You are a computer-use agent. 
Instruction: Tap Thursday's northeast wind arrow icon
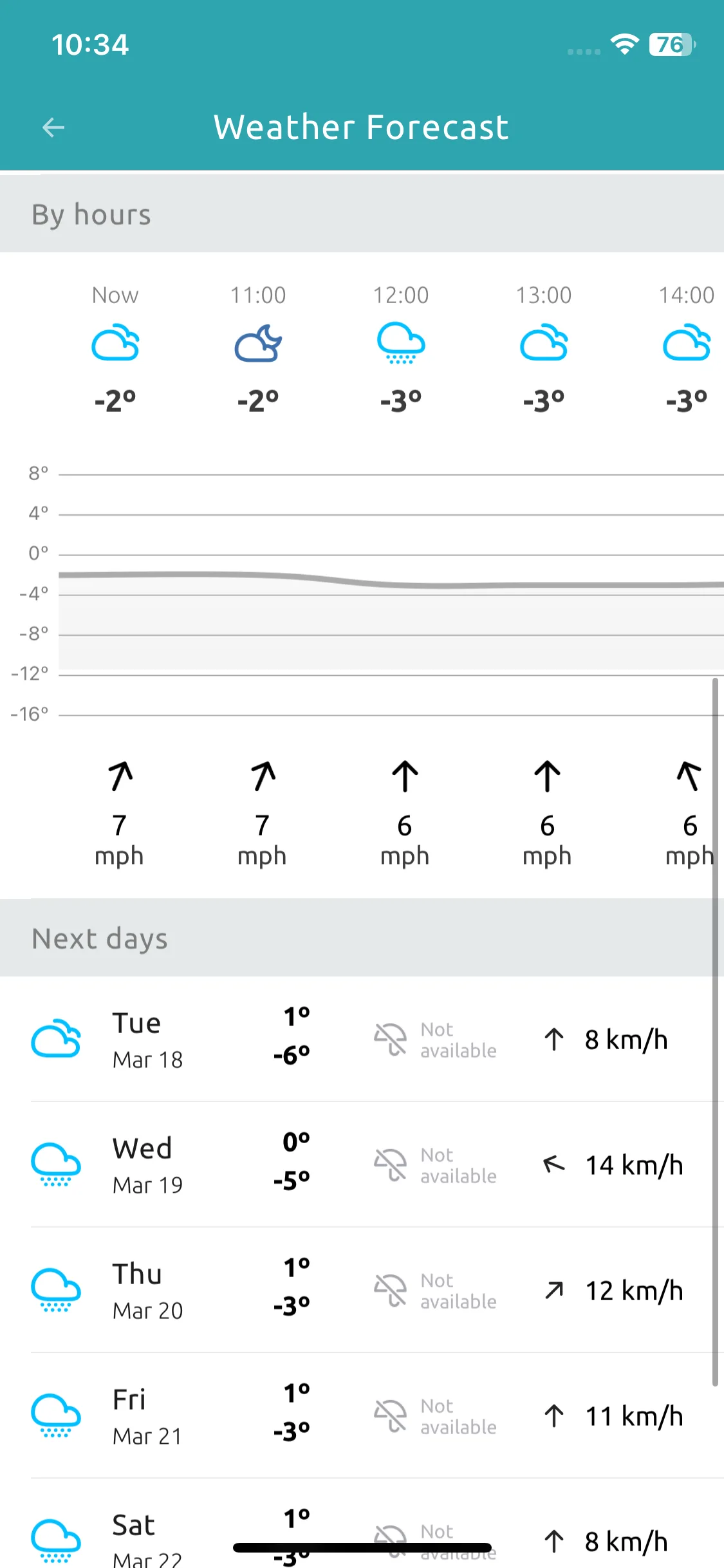554,1290
